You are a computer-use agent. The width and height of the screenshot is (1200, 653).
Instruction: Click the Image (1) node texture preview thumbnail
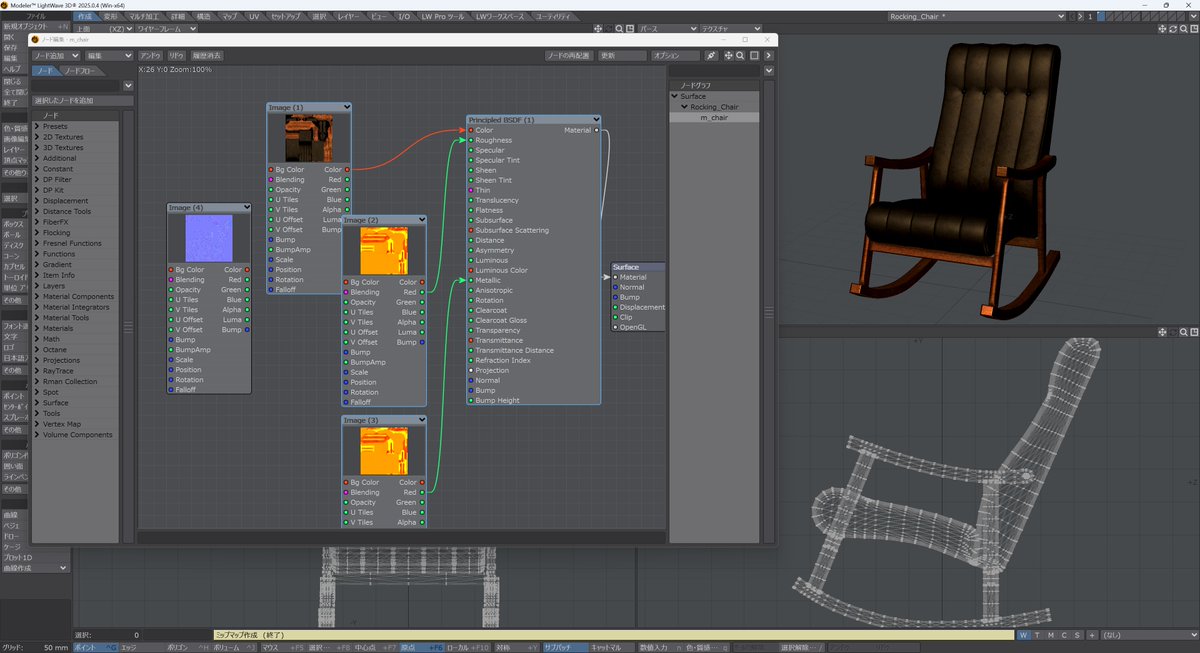point(308,138)
